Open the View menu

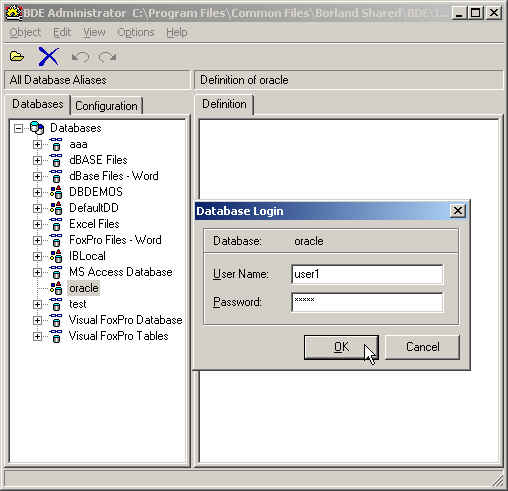(x=94, y=32)
